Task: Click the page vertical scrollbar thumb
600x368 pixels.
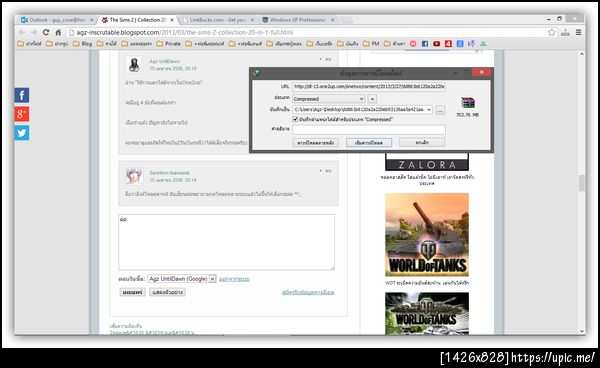Action: 582,183
